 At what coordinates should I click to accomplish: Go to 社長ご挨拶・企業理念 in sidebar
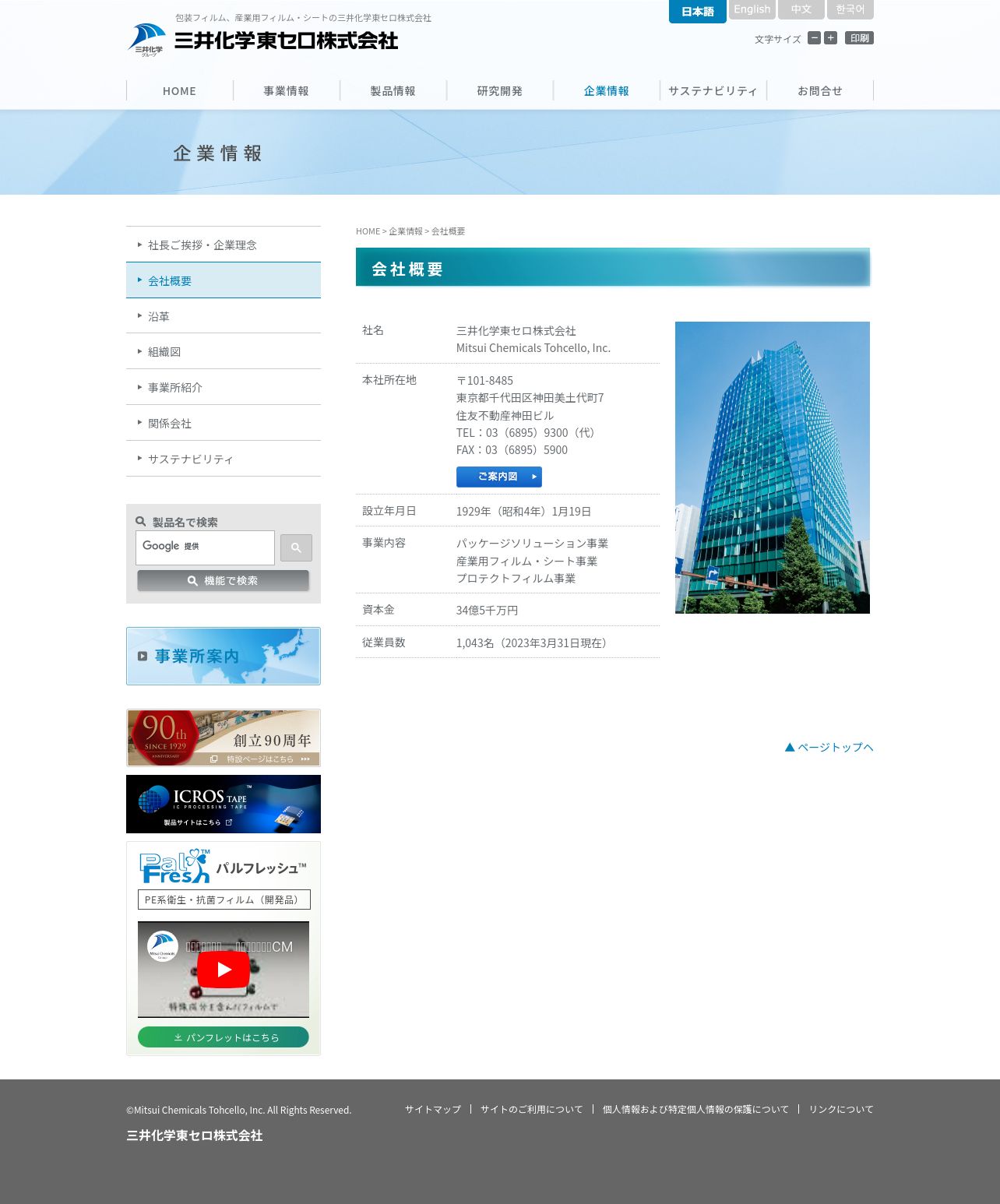[x=224, y=245]
